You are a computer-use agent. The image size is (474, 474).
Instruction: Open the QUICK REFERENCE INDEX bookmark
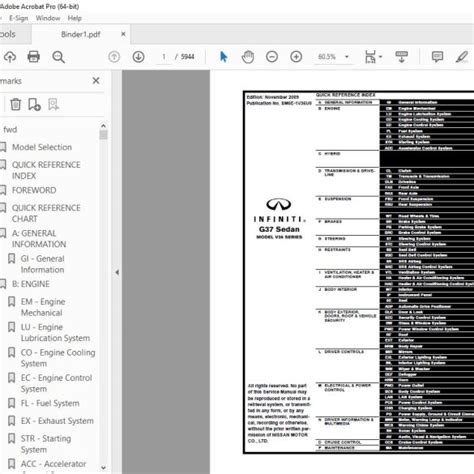46,170
